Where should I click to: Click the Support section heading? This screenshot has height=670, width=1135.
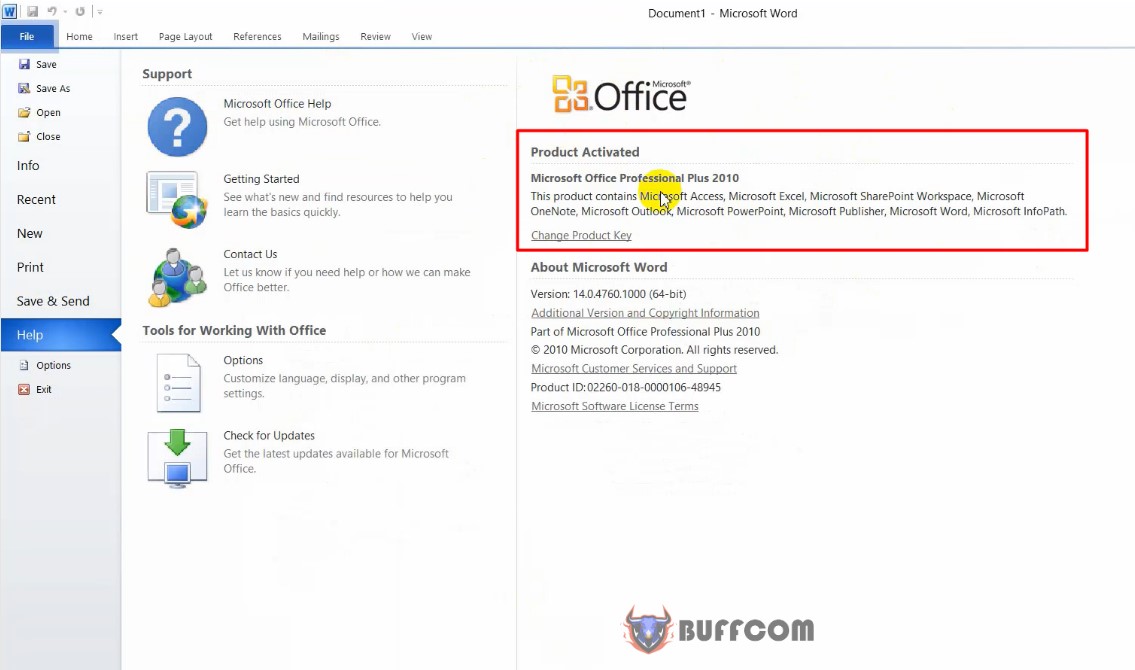click(167, 74)
